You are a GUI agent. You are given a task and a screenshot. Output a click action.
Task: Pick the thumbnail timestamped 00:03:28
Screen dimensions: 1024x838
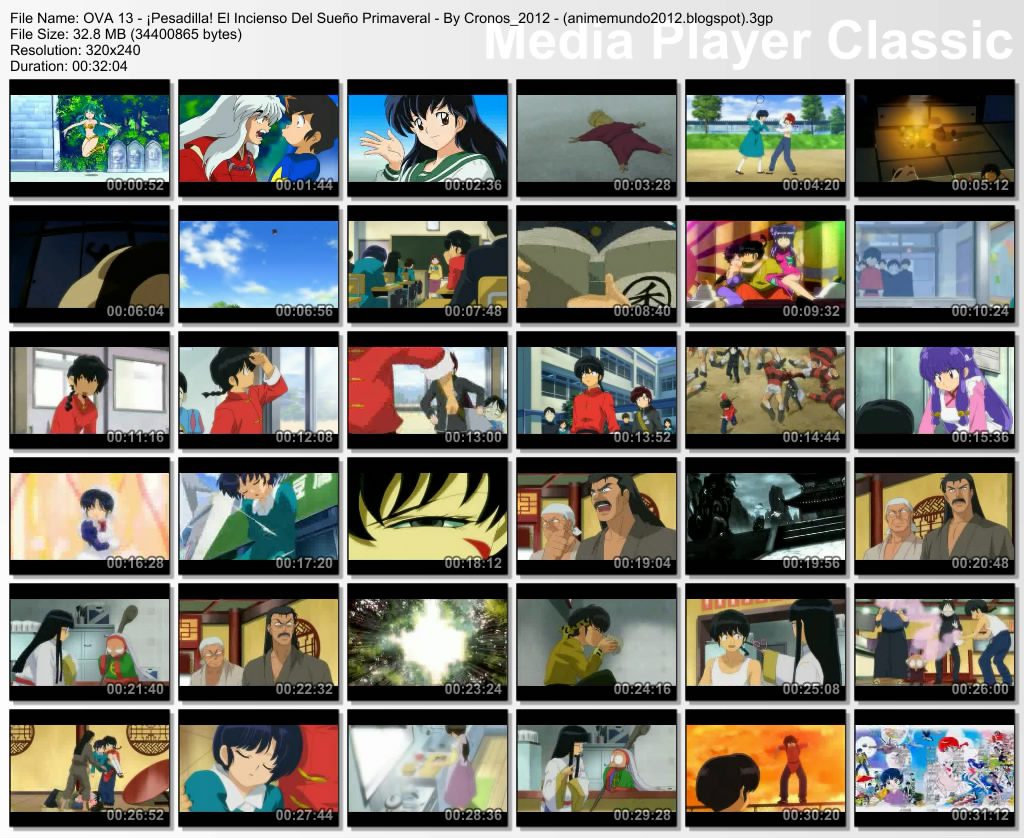pyautogui.click(x=597, y=138)
